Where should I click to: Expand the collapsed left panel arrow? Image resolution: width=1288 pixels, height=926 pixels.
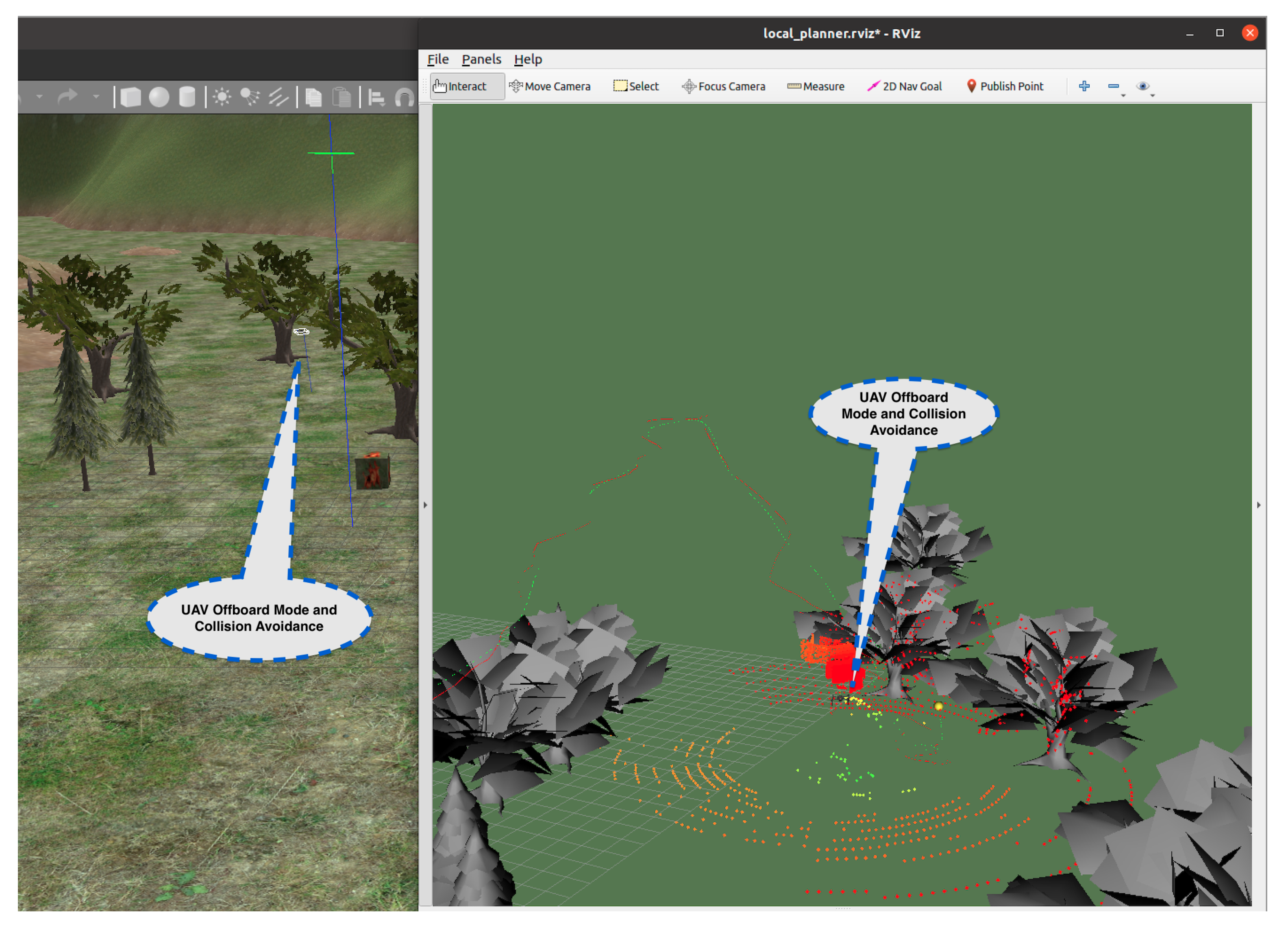pyautogui.click(x=425, y=505)
